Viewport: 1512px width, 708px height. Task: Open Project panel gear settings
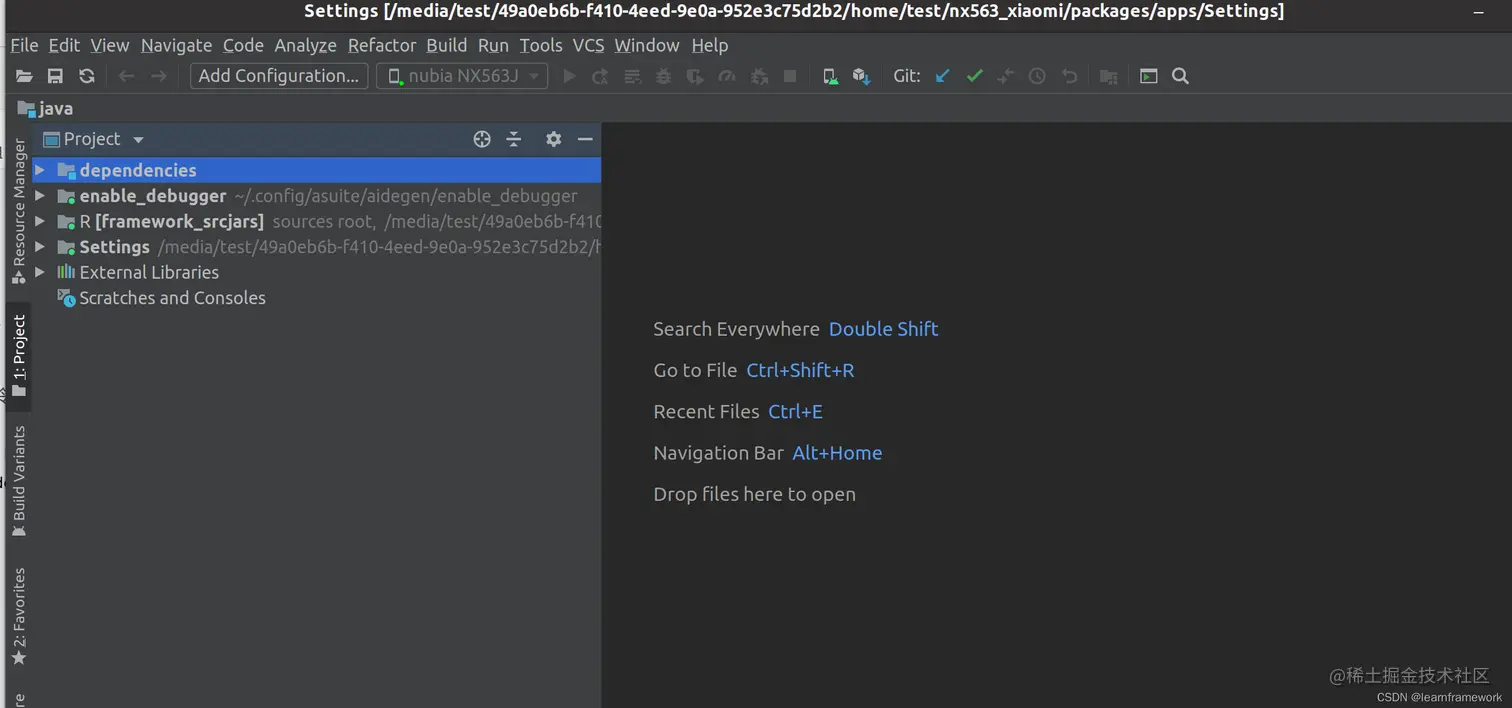[553, 139]
